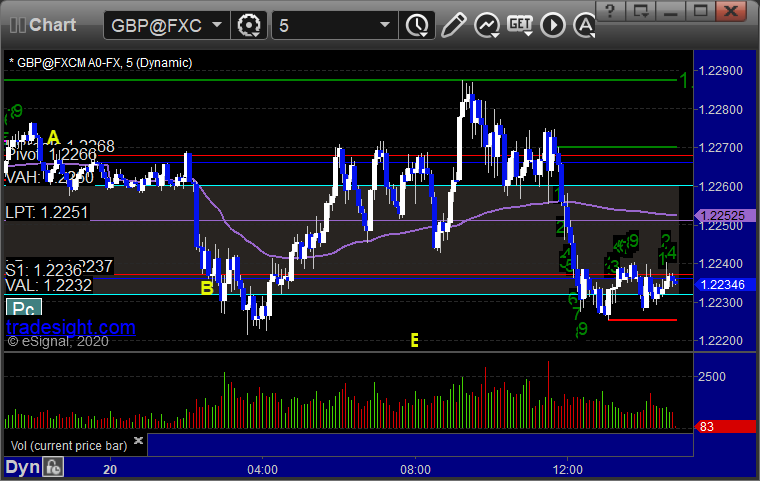Open chart settings gear icon
The height and width of the screenshot is (481, 760).
249,25
